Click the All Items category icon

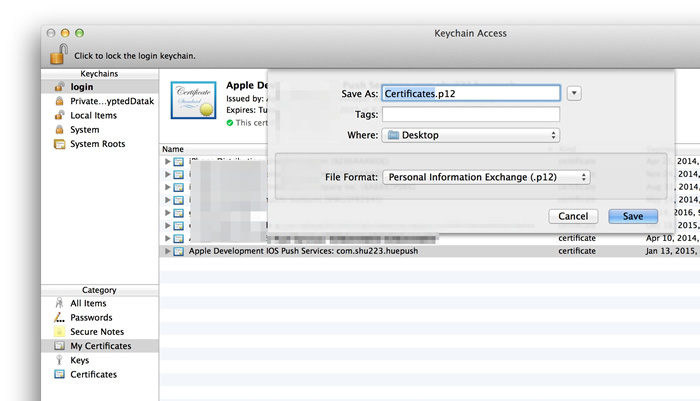(x=59, y=303)
